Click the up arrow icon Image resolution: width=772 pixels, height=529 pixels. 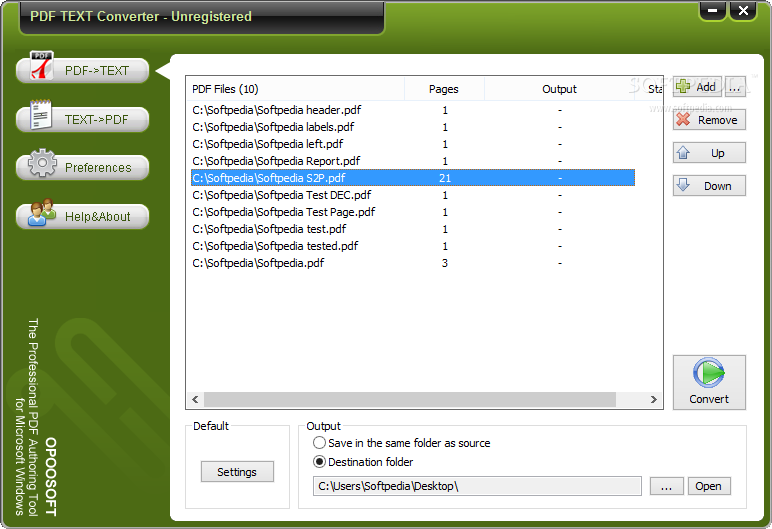click(683, 153)
